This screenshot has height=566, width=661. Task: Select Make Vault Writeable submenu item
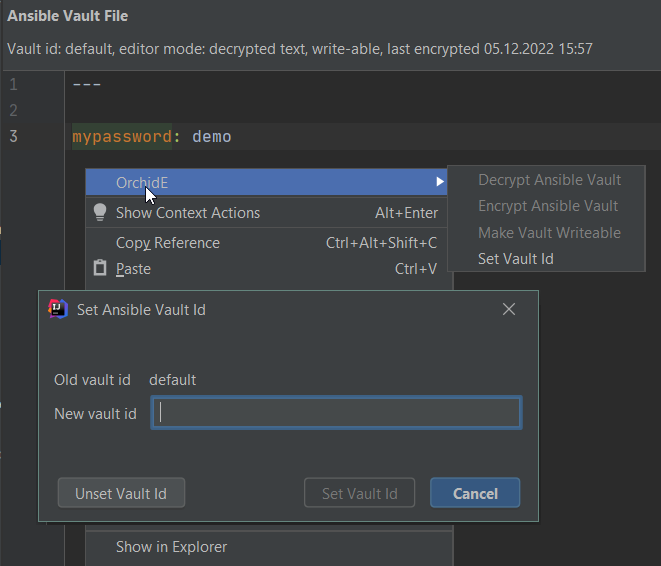coord(549,233)
